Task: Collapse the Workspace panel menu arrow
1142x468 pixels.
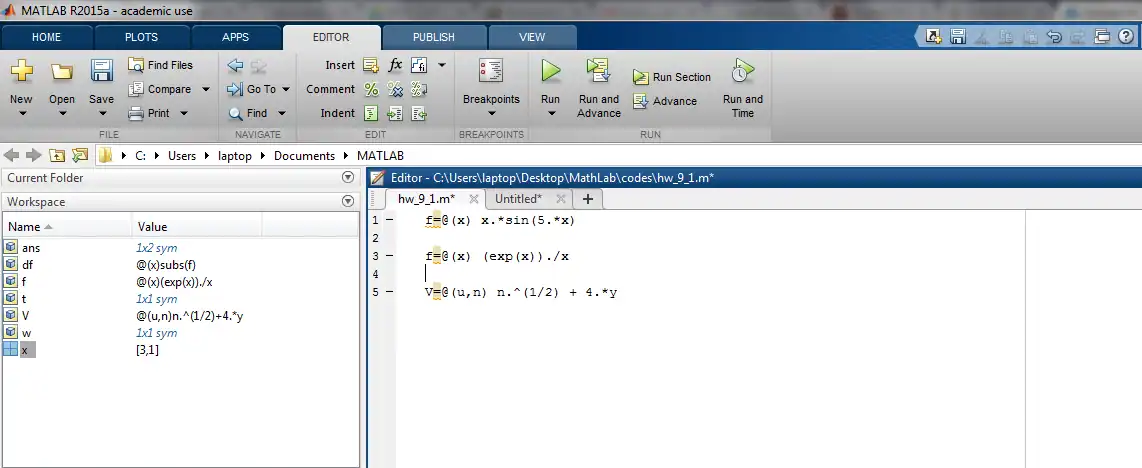Action: click(x=348, y=201)
